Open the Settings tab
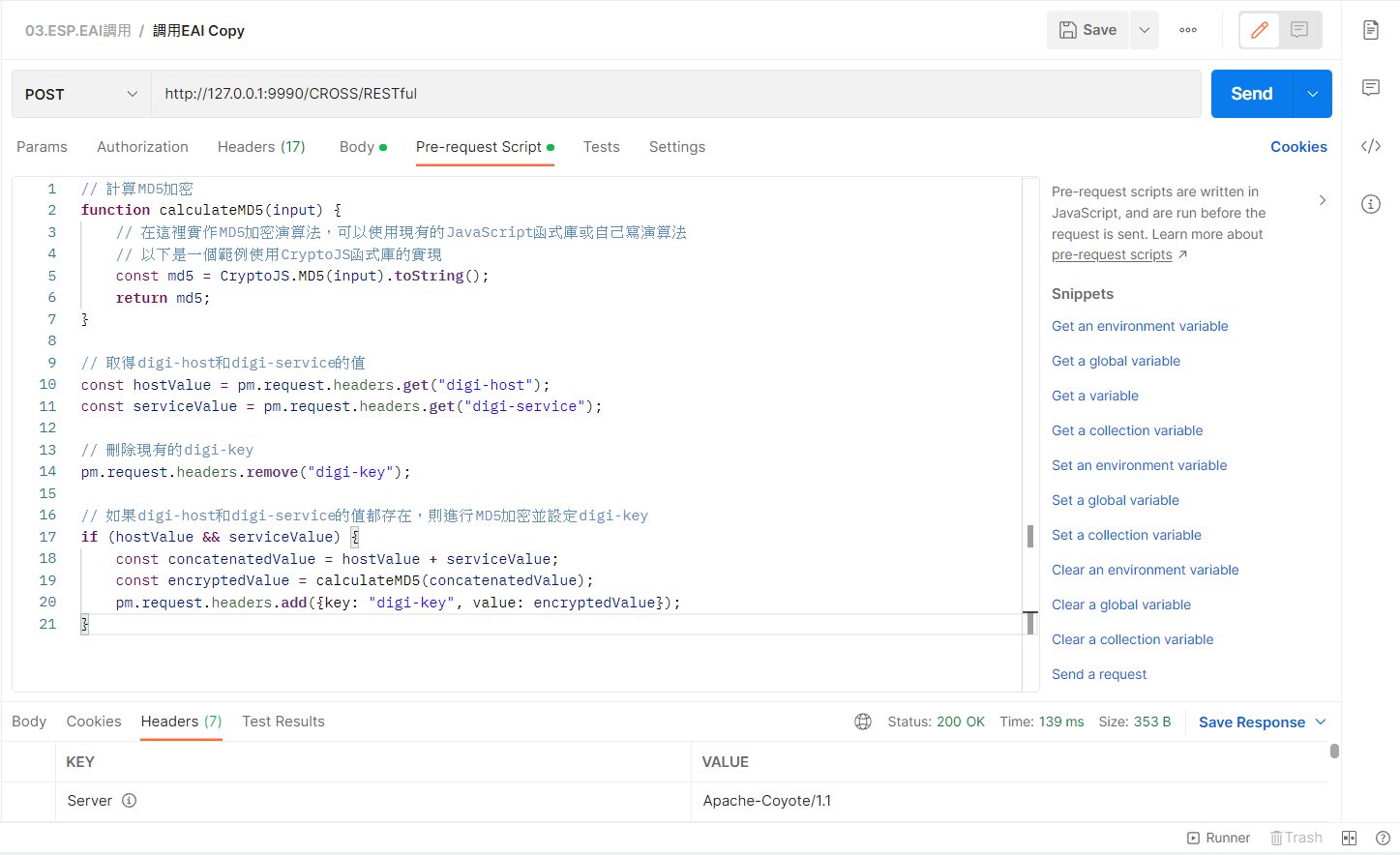 tap(677, 147)
